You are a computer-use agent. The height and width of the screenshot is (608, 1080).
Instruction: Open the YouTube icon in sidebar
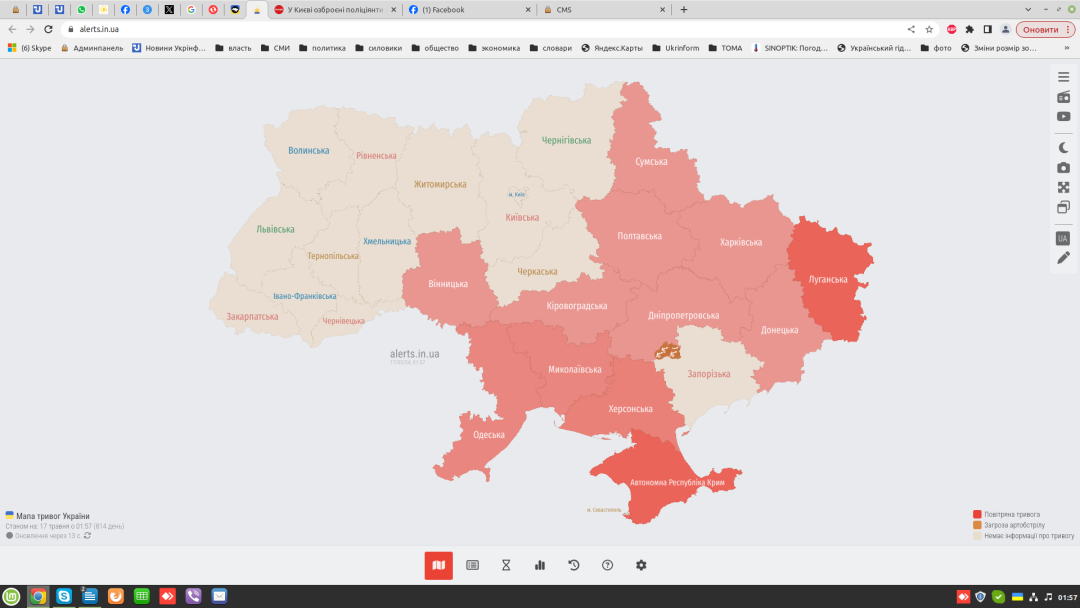point(1063,116)
